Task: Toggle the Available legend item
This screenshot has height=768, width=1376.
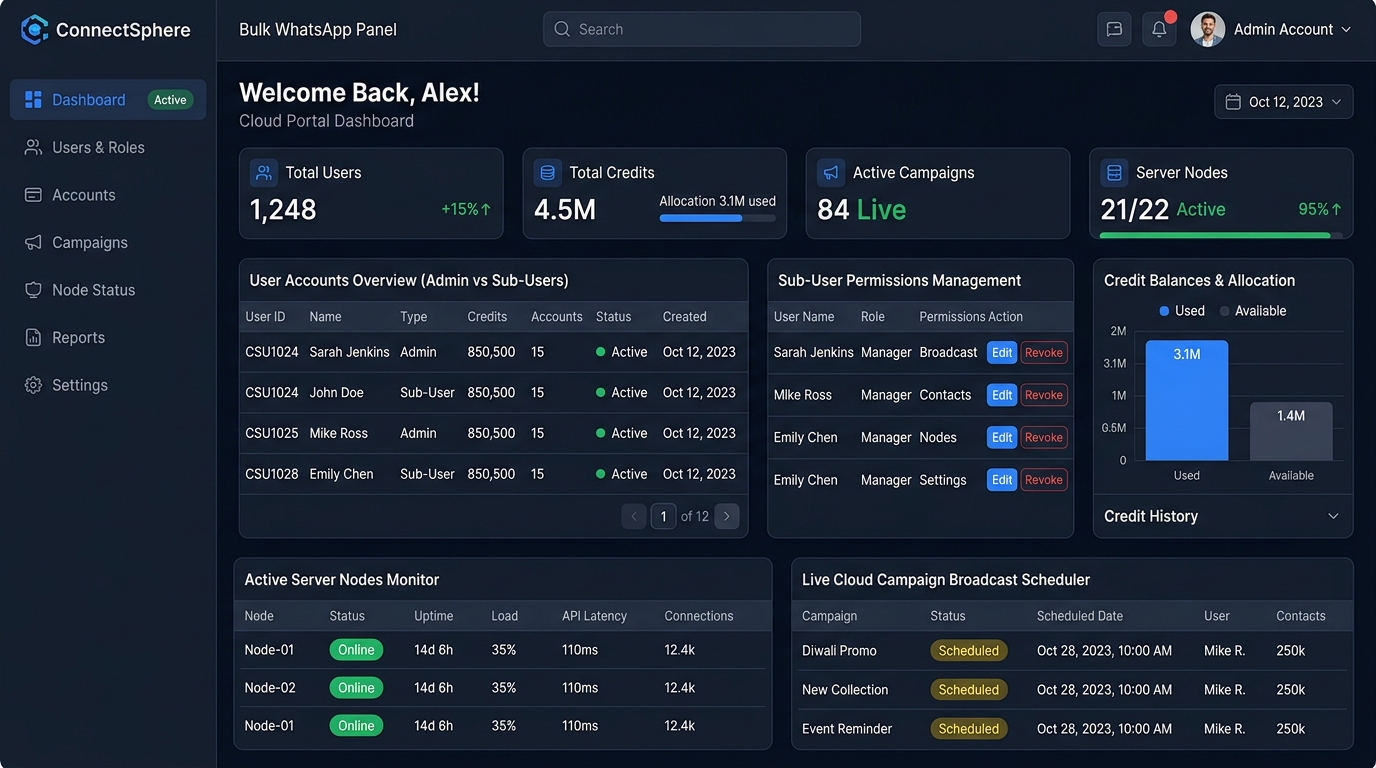Action: click(1253, 311)
